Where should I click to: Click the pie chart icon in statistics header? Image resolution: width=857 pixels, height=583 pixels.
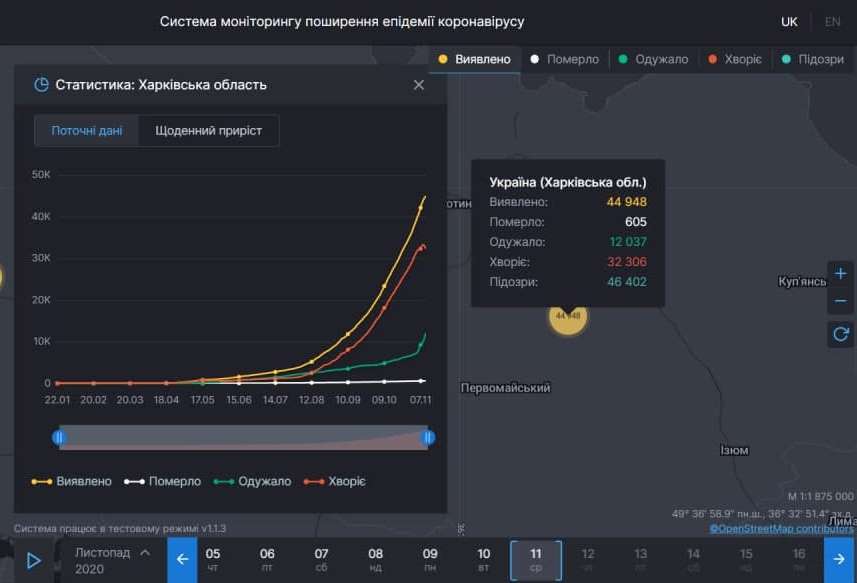point(40,85)
